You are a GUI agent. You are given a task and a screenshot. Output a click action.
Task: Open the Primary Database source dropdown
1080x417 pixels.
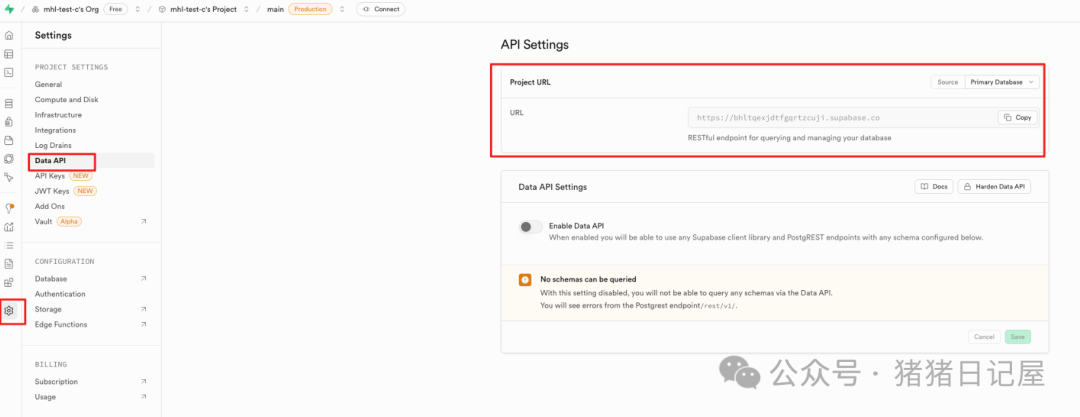coord(1002,82)
